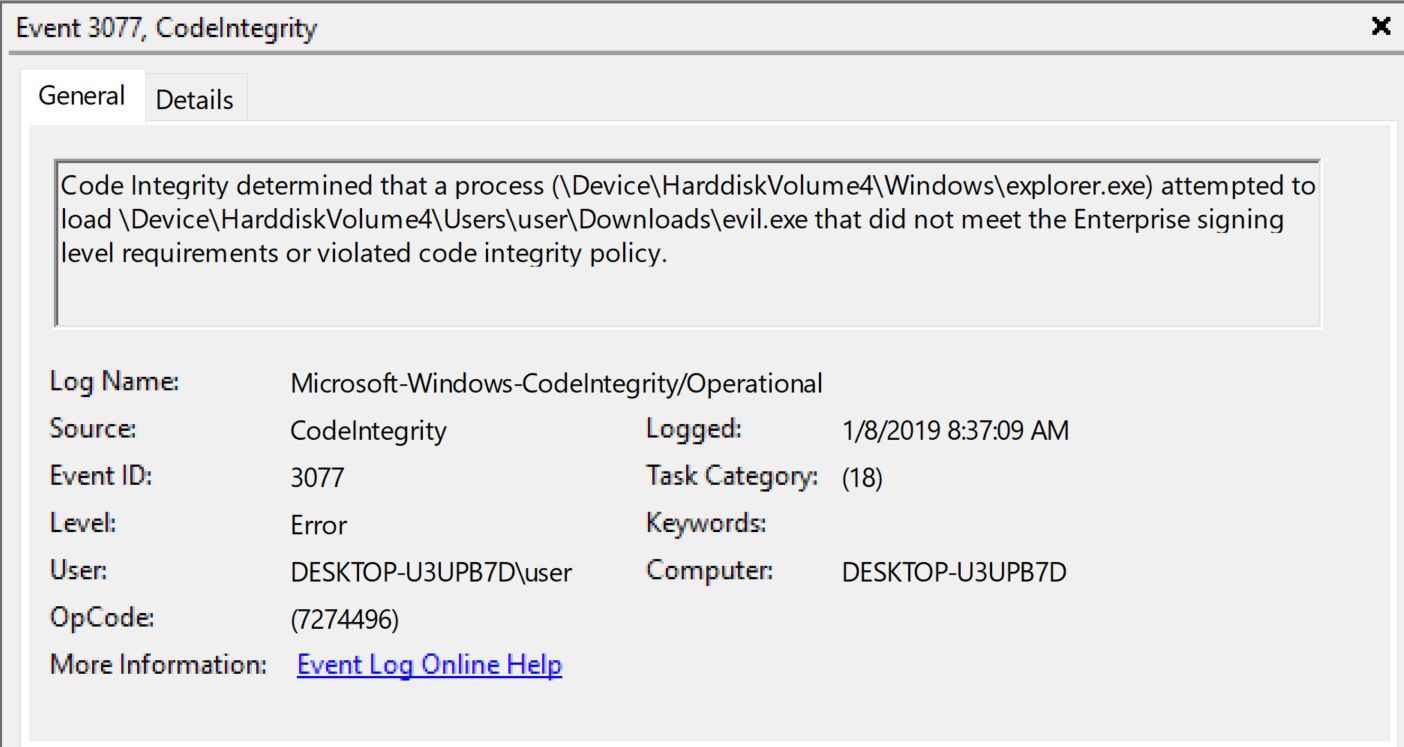Select the OpCode value (7274496)

[344, 621]
